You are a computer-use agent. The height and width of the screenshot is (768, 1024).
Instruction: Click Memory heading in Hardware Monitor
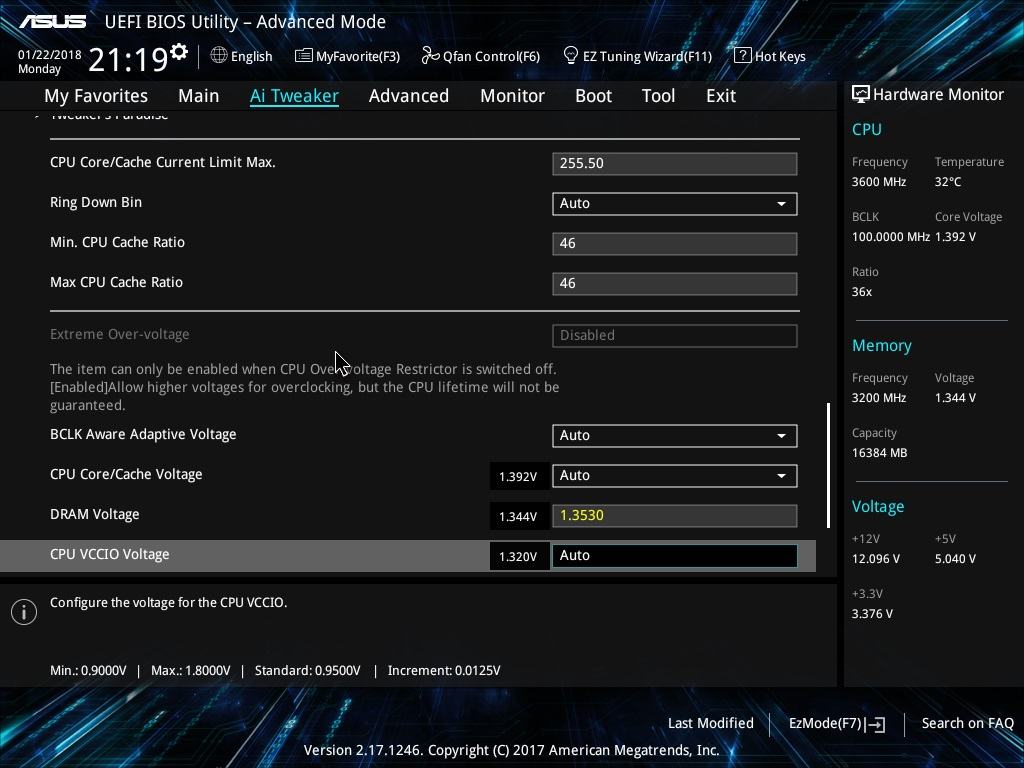pos(882,346)
